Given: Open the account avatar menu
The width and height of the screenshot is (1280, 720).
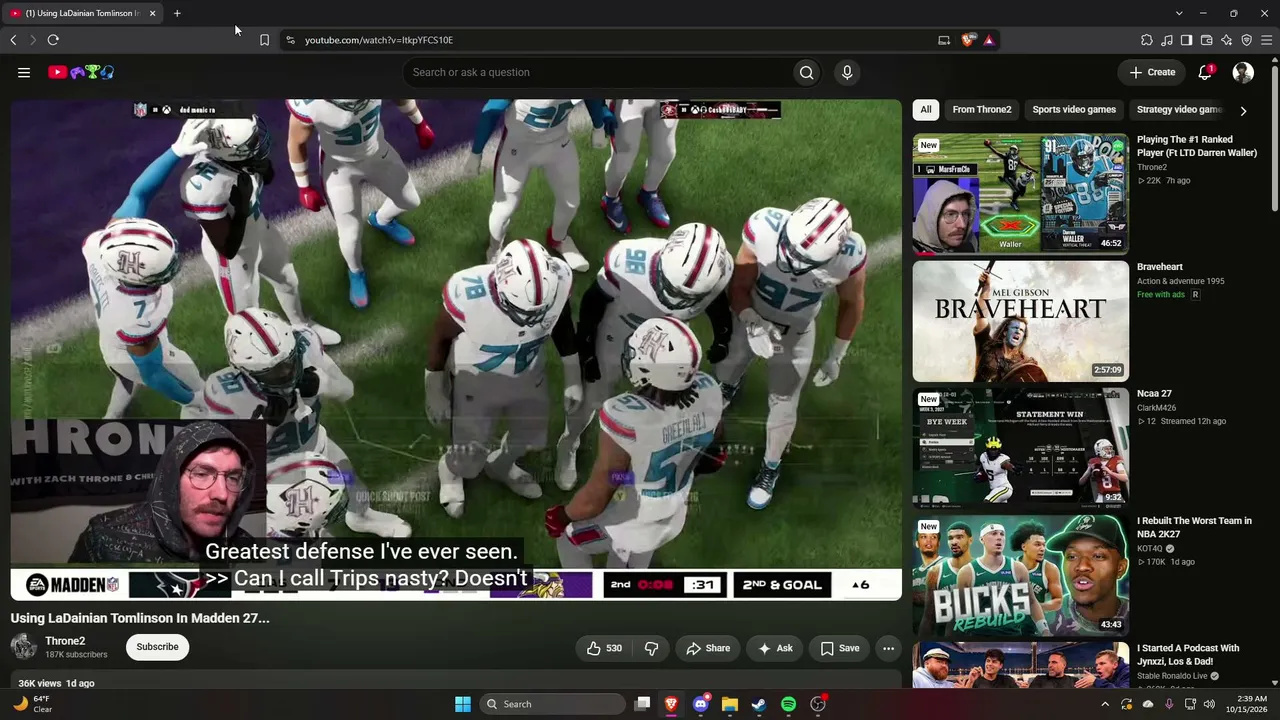Looking at the screenshot, I should click(x=1243, y=72).
